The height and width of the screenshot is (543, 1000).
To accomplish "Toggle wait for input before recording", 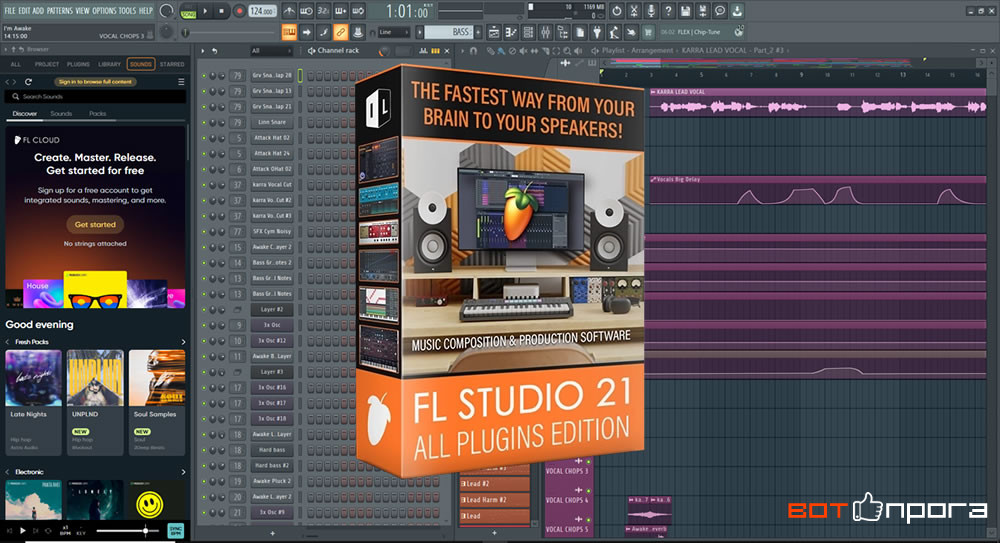I will tap(307, 11).
